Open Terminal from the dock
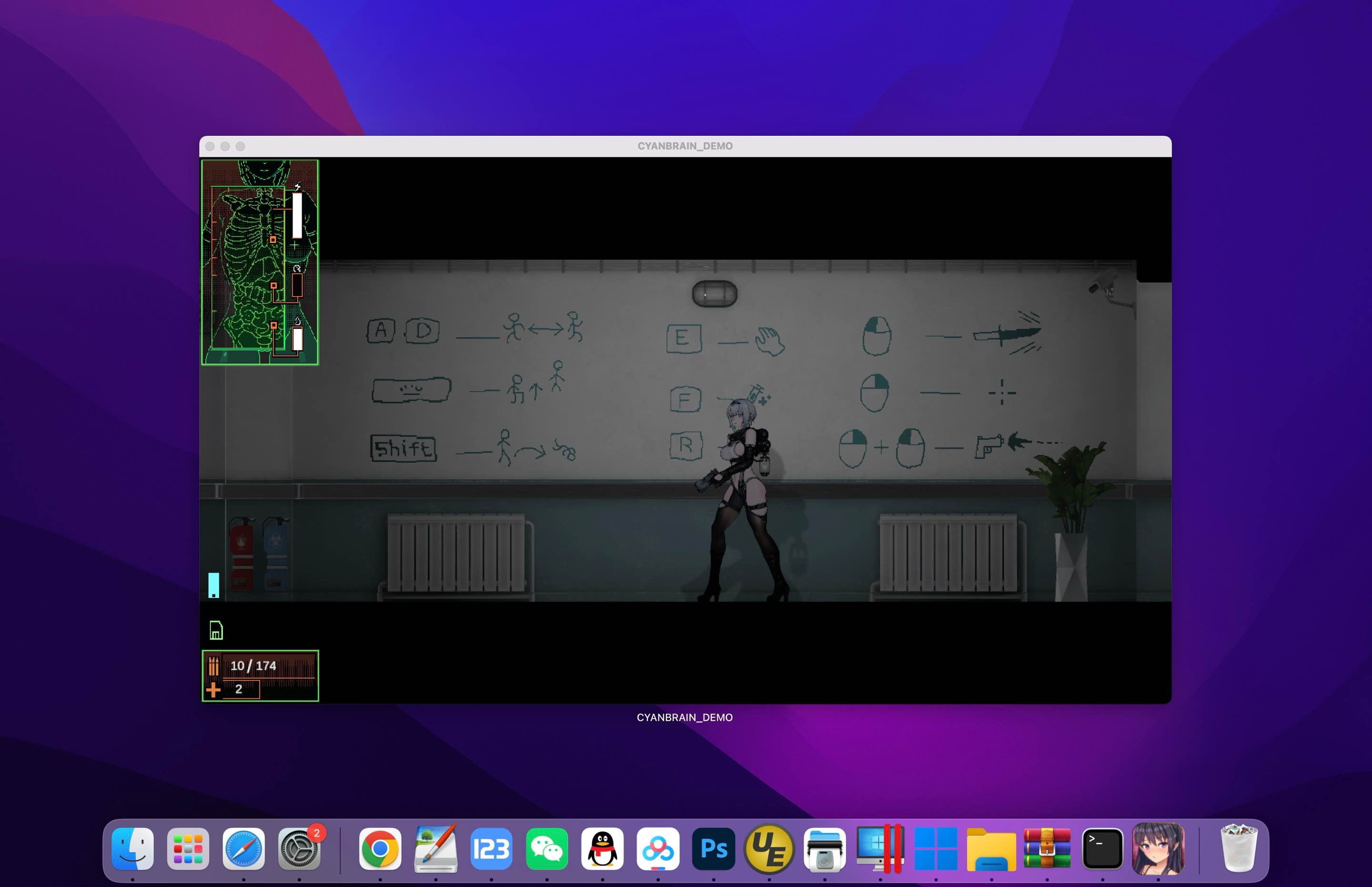Viewport: 1372px width, 887px height. click(1102, 849)
